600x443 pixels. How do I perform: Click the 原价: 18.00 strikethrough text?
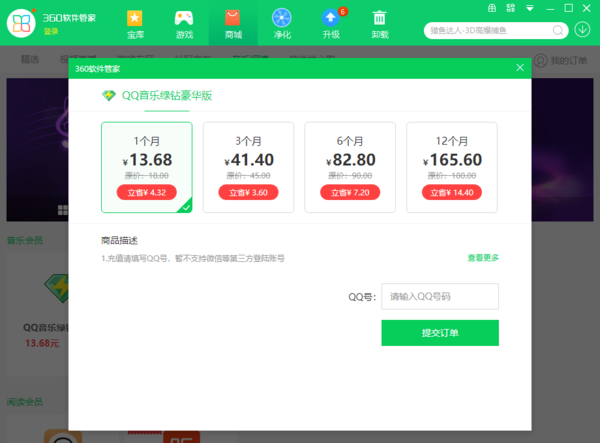(x=147, y=176)
